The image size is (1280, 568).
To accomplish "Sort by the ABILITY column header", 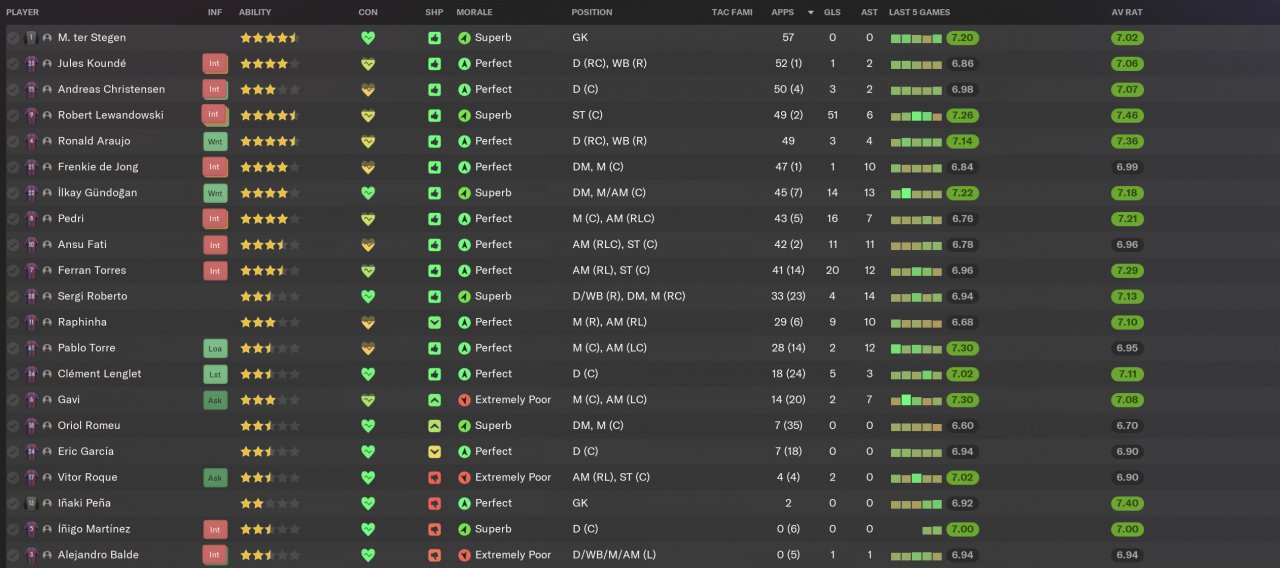I will 255,12.
